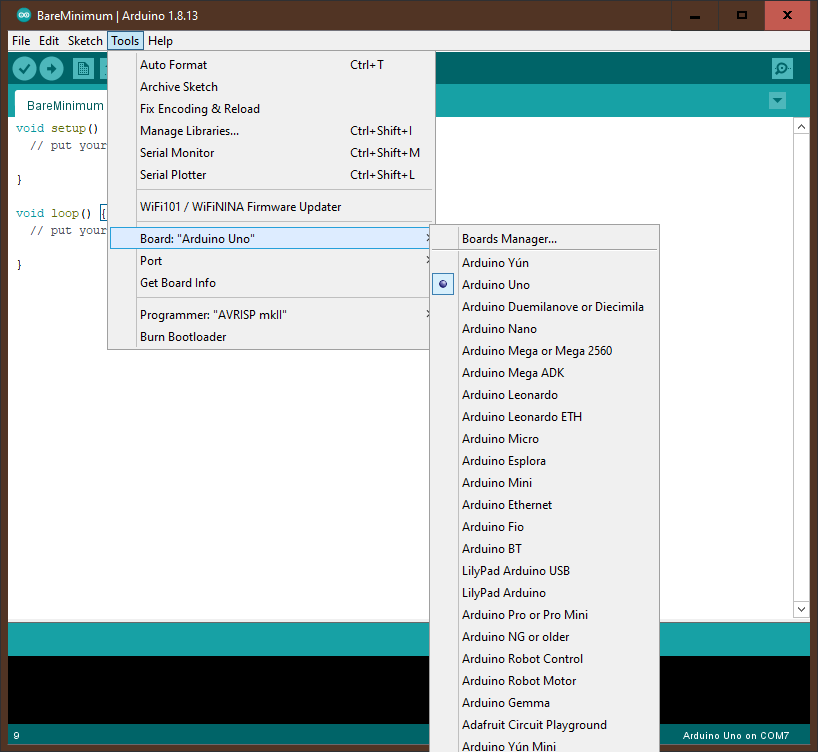This screenshot has width=818, height=752.
Task: Open the Serial Monitor magnifier icon
Action: [x=782, y=69]
